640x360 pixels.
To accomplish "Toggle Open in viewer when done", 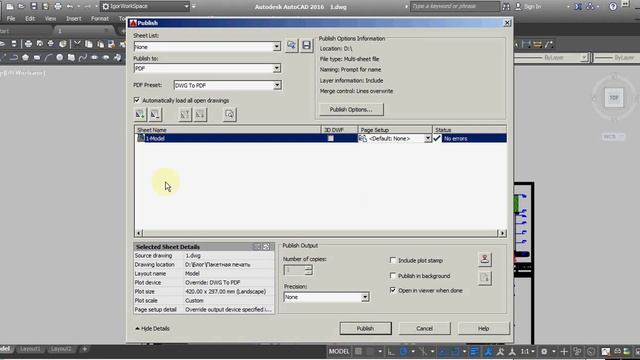I will click(393, 290).
